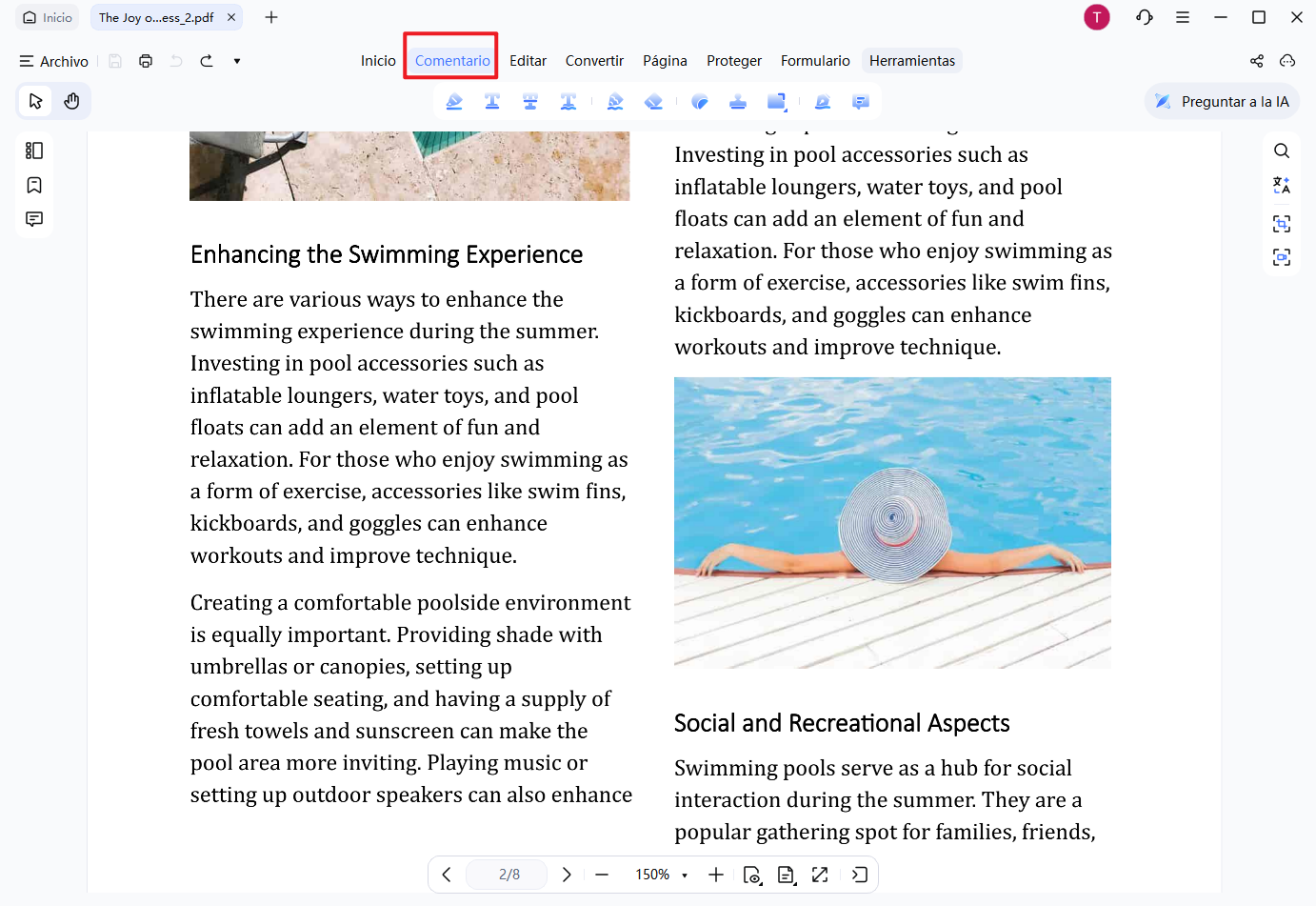Pick the Eraser tool in toolbar
This screenshot has width=1316, height=906.
click(x=653, y=102)
